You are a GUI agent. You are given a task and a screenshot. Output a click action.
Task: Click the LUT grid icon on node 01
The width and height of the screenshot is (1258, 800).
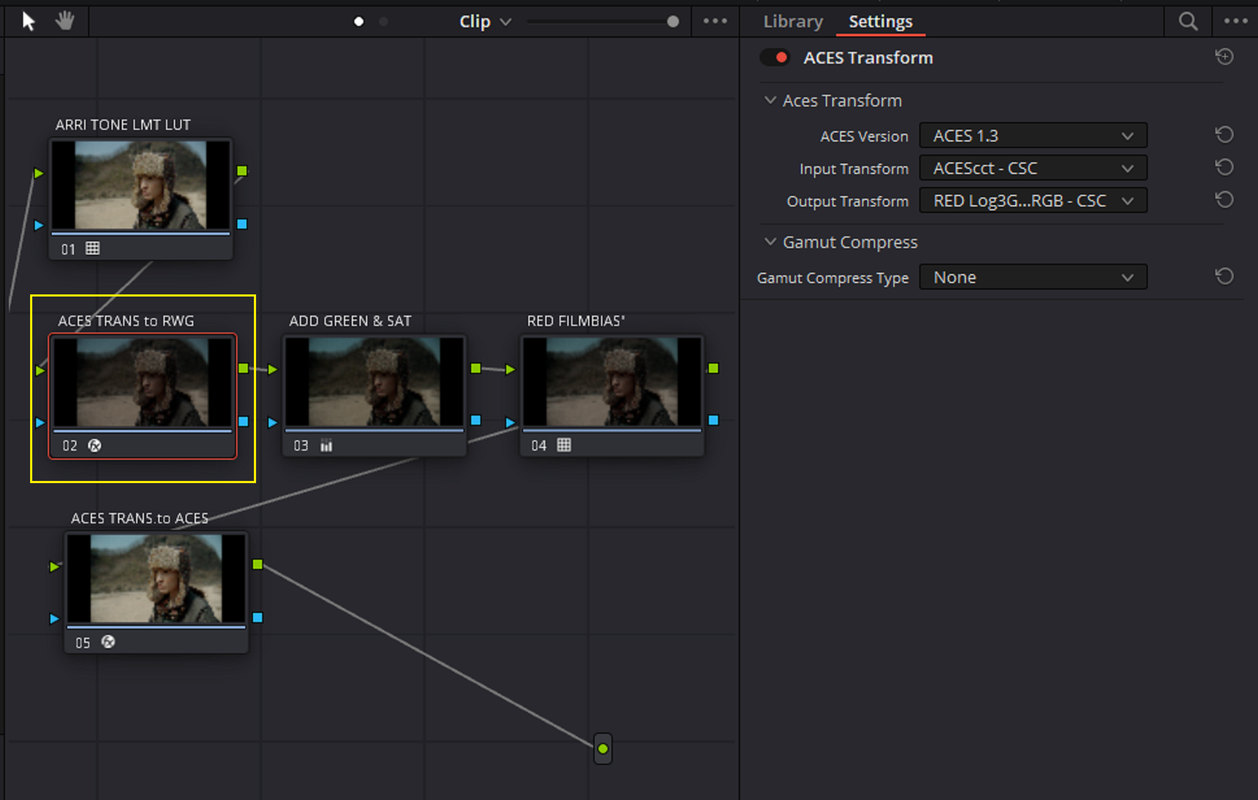[x=93, y=248]
